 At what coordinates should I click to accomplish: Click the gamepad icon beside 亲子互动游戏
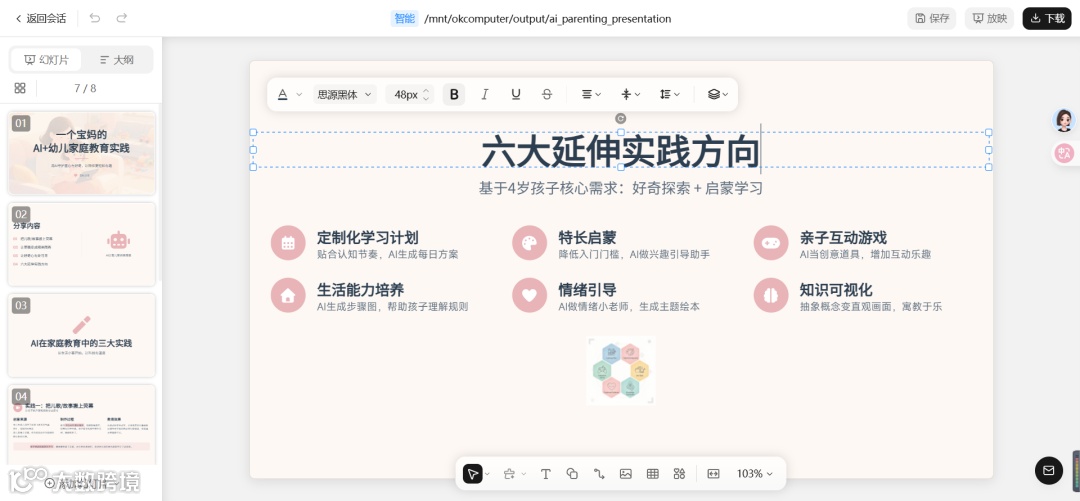(771, 243)
